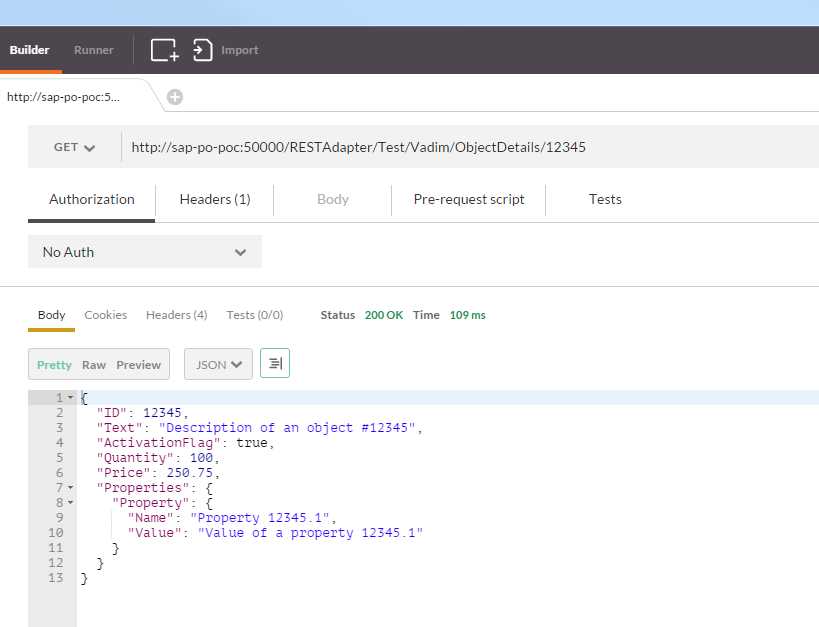This screenshot has width=819, height=627.
Task: Select the response Headers (4) tab
Action: pos(177,315)
